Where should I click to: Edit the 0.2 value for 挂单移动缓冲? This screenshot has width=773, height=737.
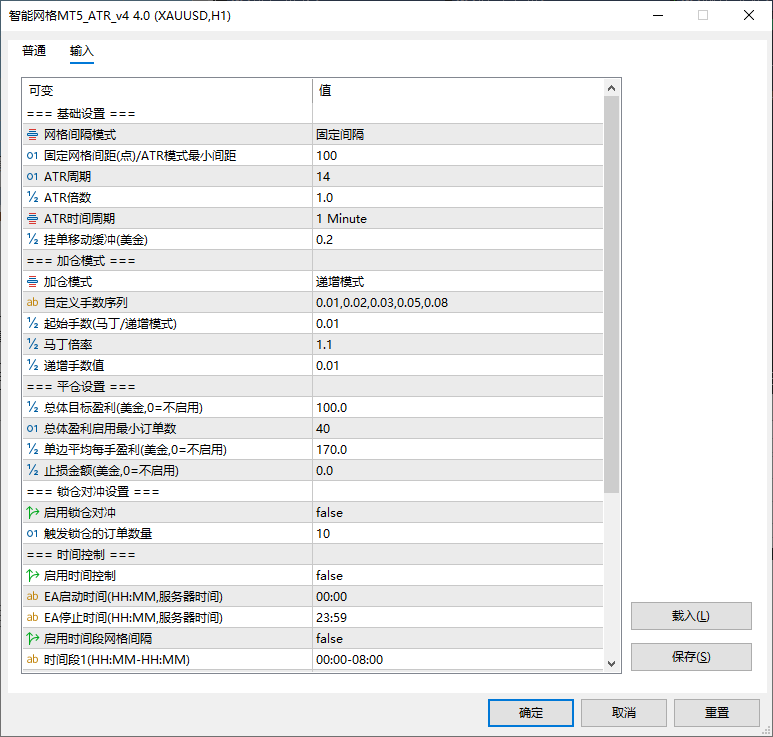(x=458, y=240)
